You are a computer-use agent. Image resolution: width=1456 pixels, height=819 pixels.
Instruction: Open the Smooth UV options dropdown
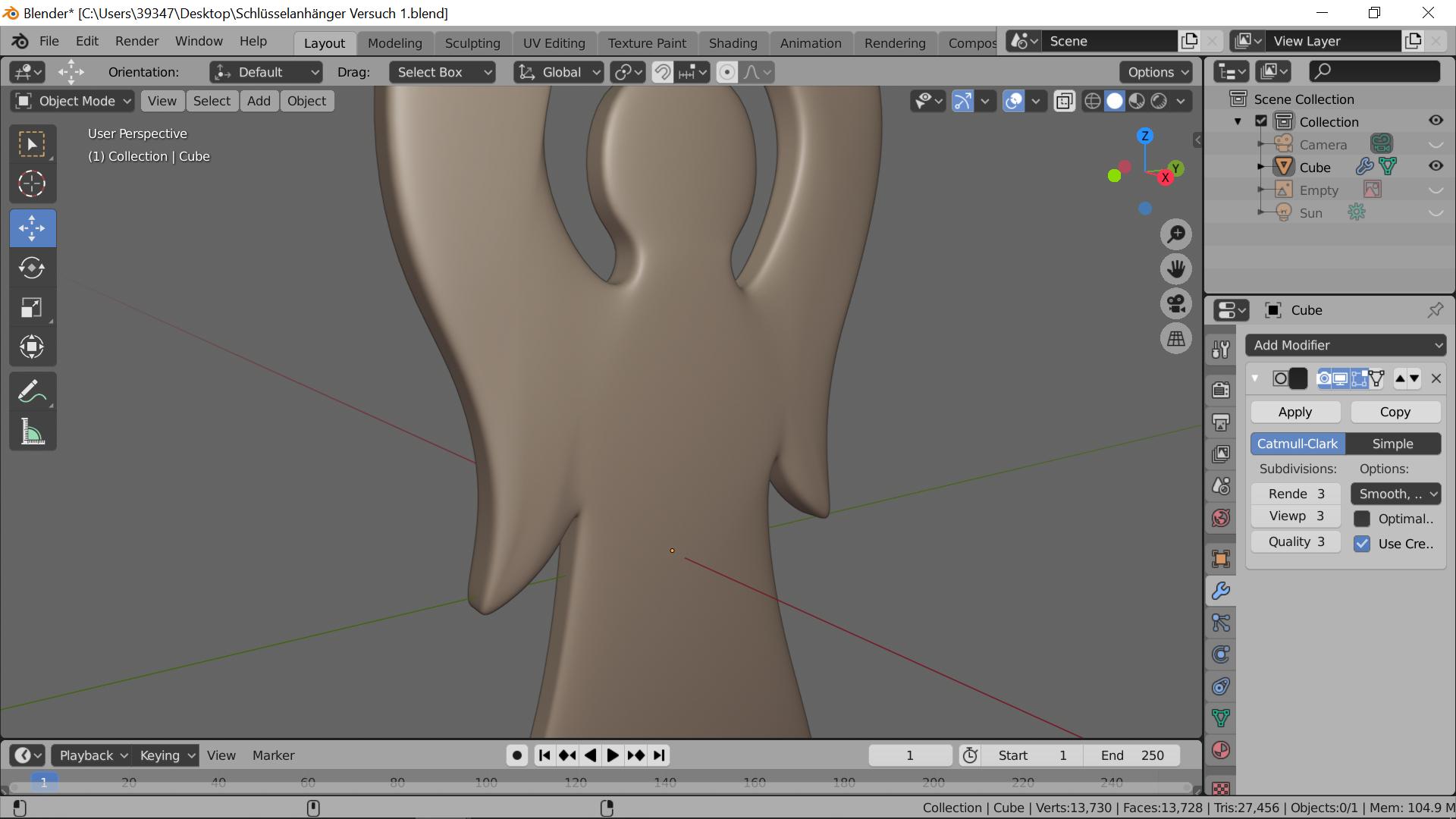(x=1395, y=494)
